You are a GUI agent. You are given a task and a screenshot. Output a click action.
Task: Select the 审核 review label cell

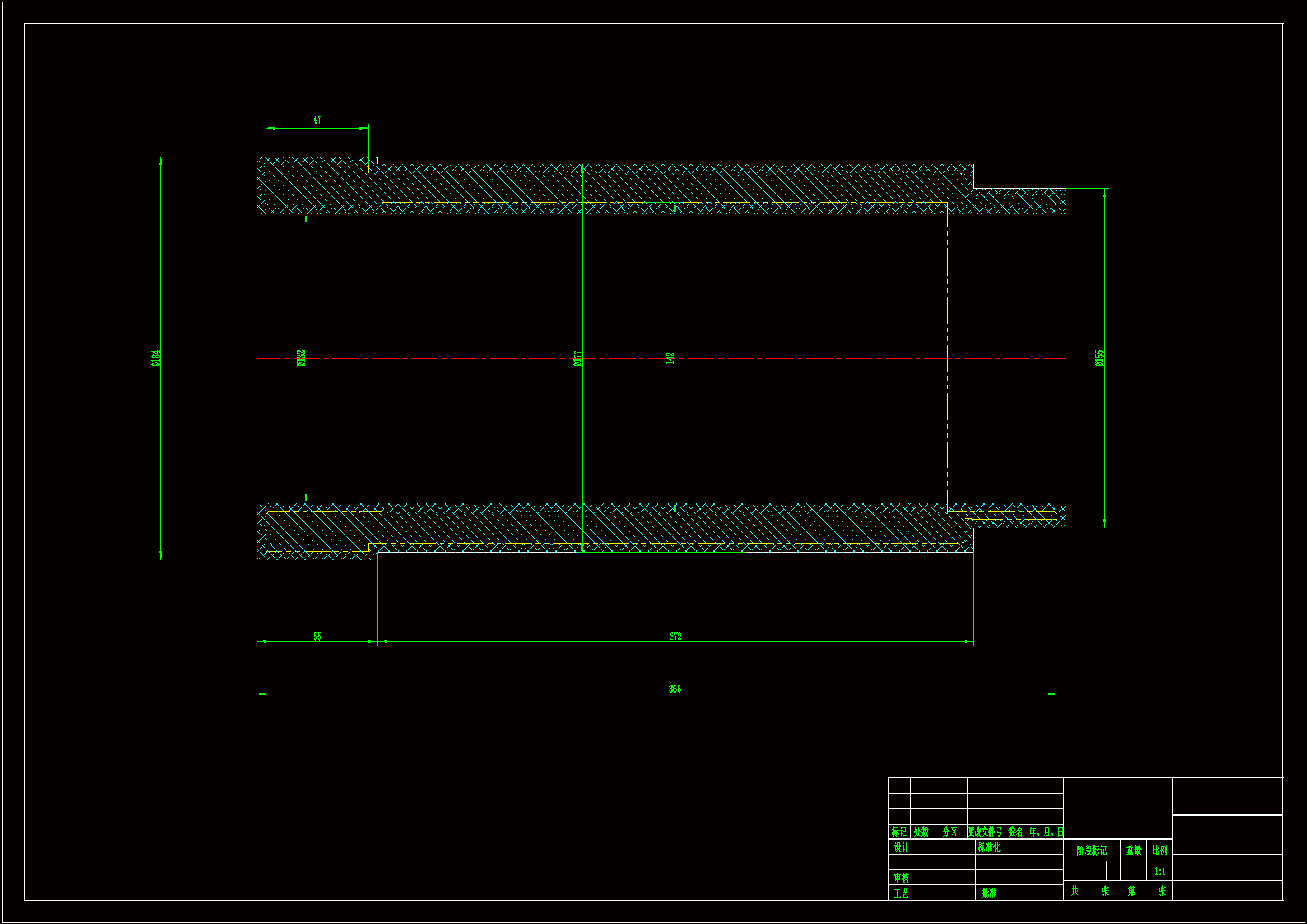point(901,878)
